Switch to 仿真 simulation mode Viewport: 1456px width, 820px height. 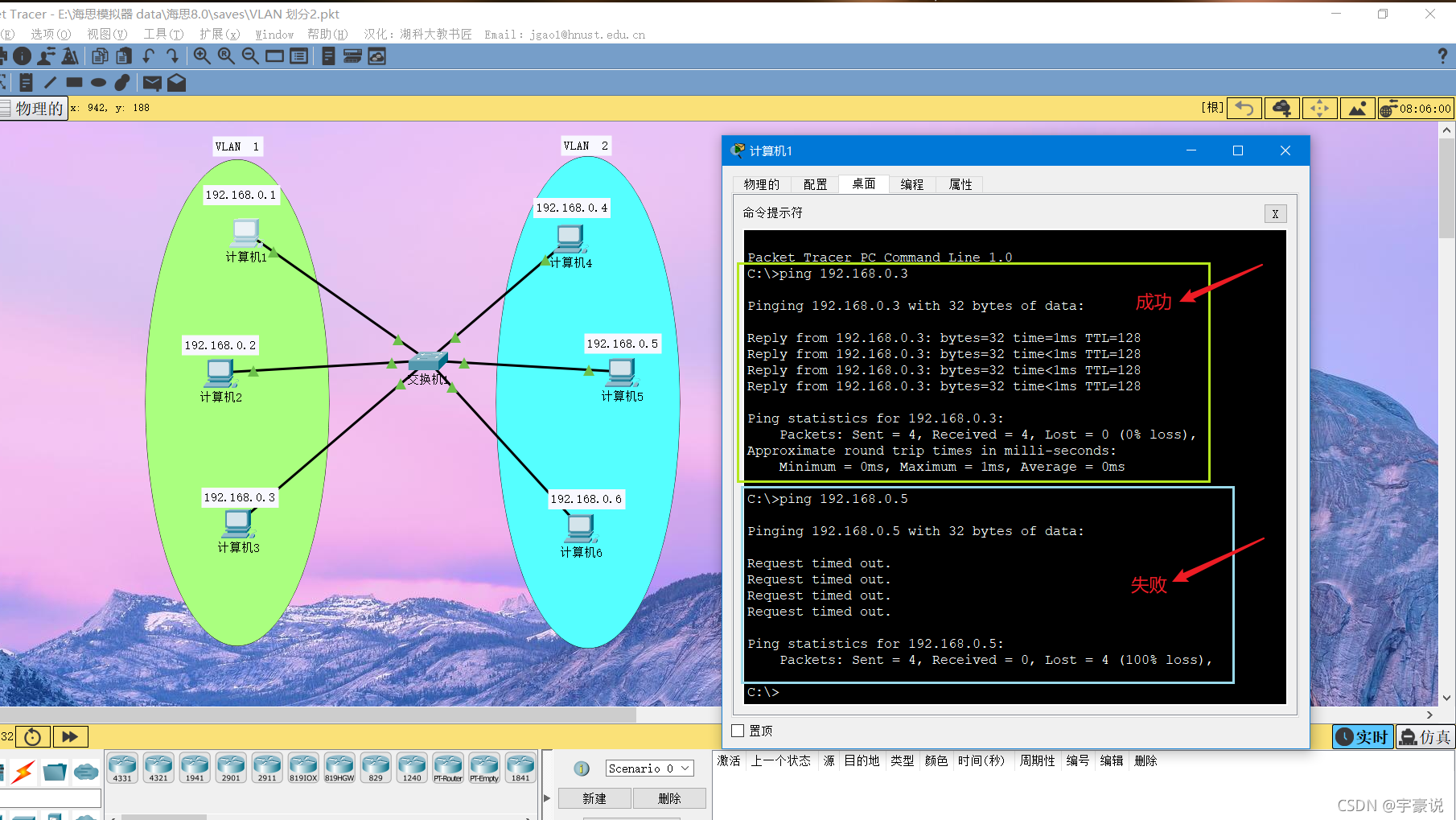tap(1425, 737)
